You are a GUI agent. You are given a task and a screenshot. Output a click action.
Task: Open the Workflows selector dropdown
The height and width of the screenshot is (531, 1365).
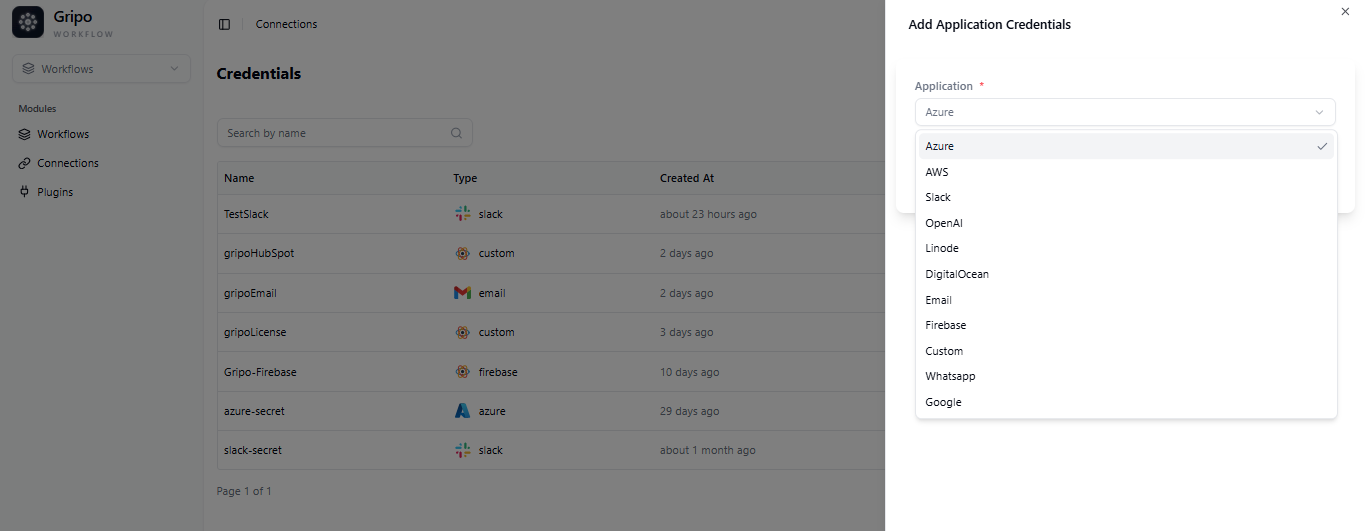pyautogui.click(x=101, y=69)
